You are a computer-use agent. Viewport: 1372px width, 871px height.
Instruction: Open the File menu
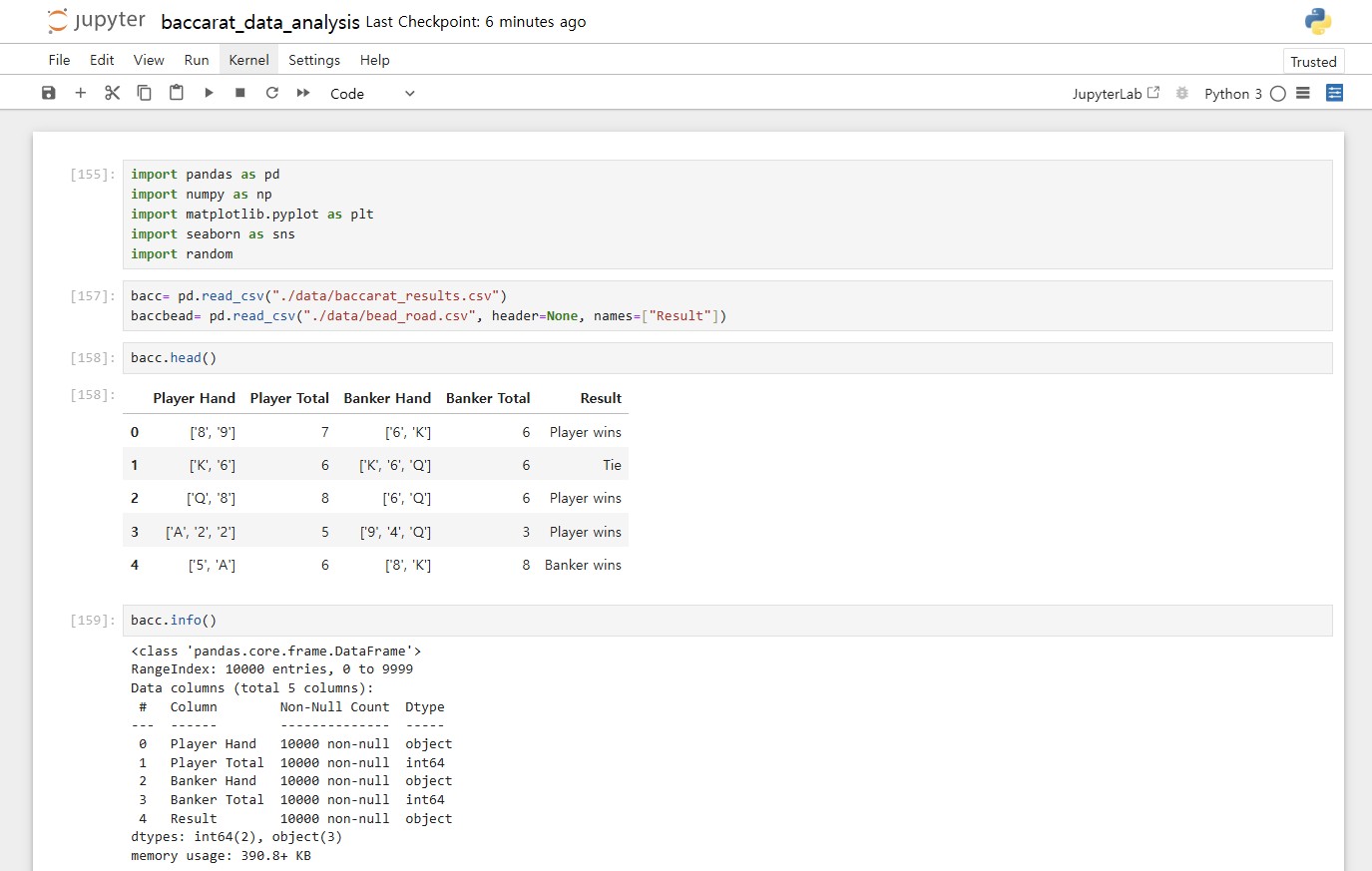(x=59, y=60)
